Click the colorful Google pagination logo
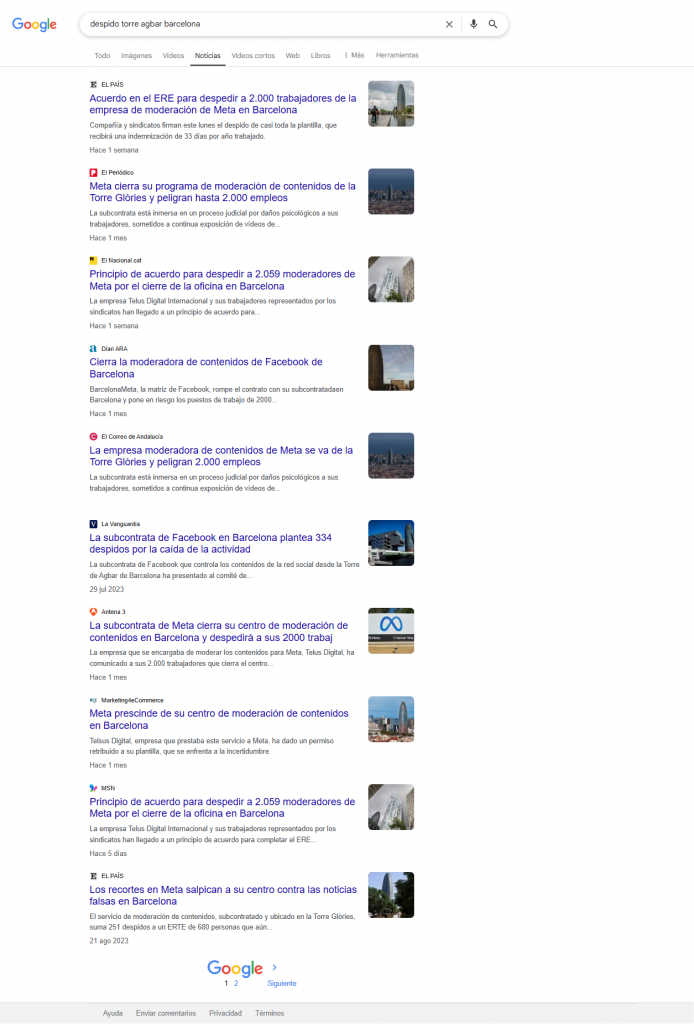Viewport: 694px width, 1024px height. 235,968
